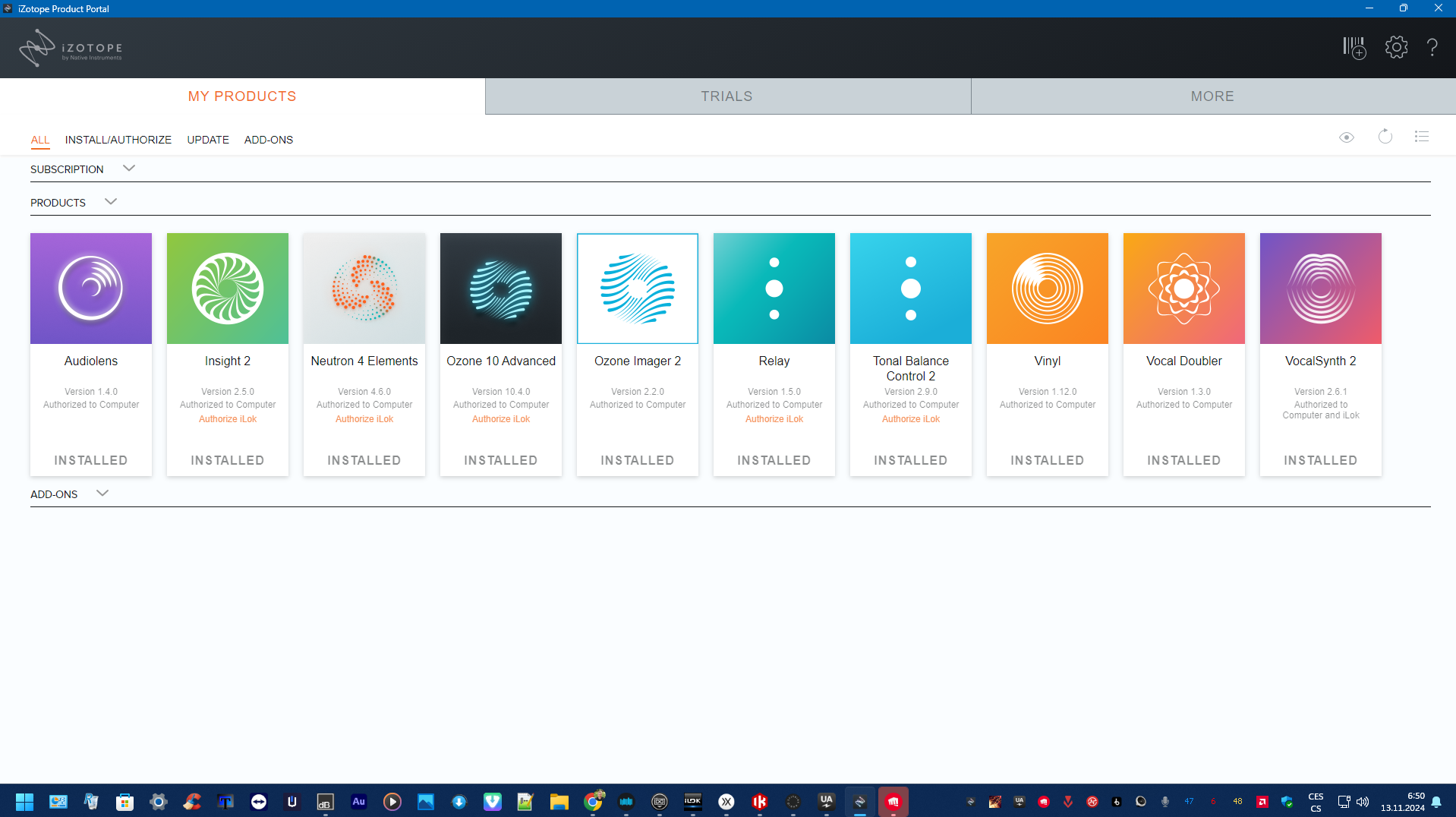Click INSTALLED on the Audiolens card
Viewport: 1456px width, 817px height.
(x=91, y=460)
